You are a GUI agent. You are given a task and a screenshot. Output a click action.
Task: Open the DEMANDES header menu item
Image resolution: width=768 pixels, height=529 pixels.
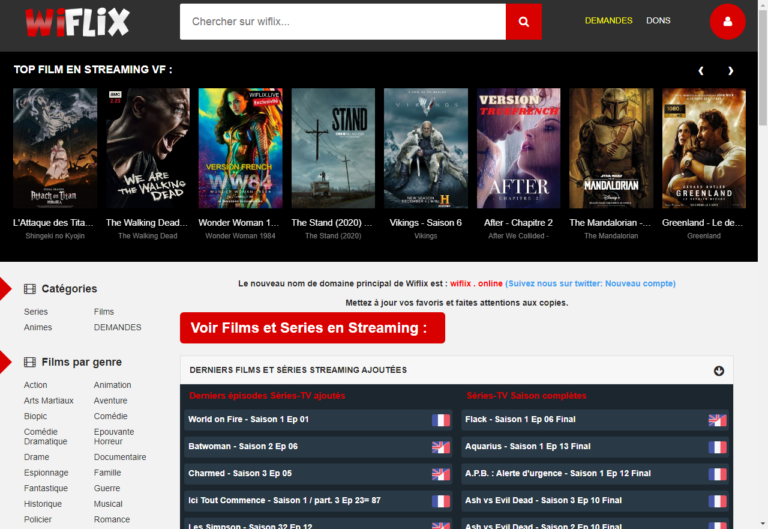(x=608, y=21)
